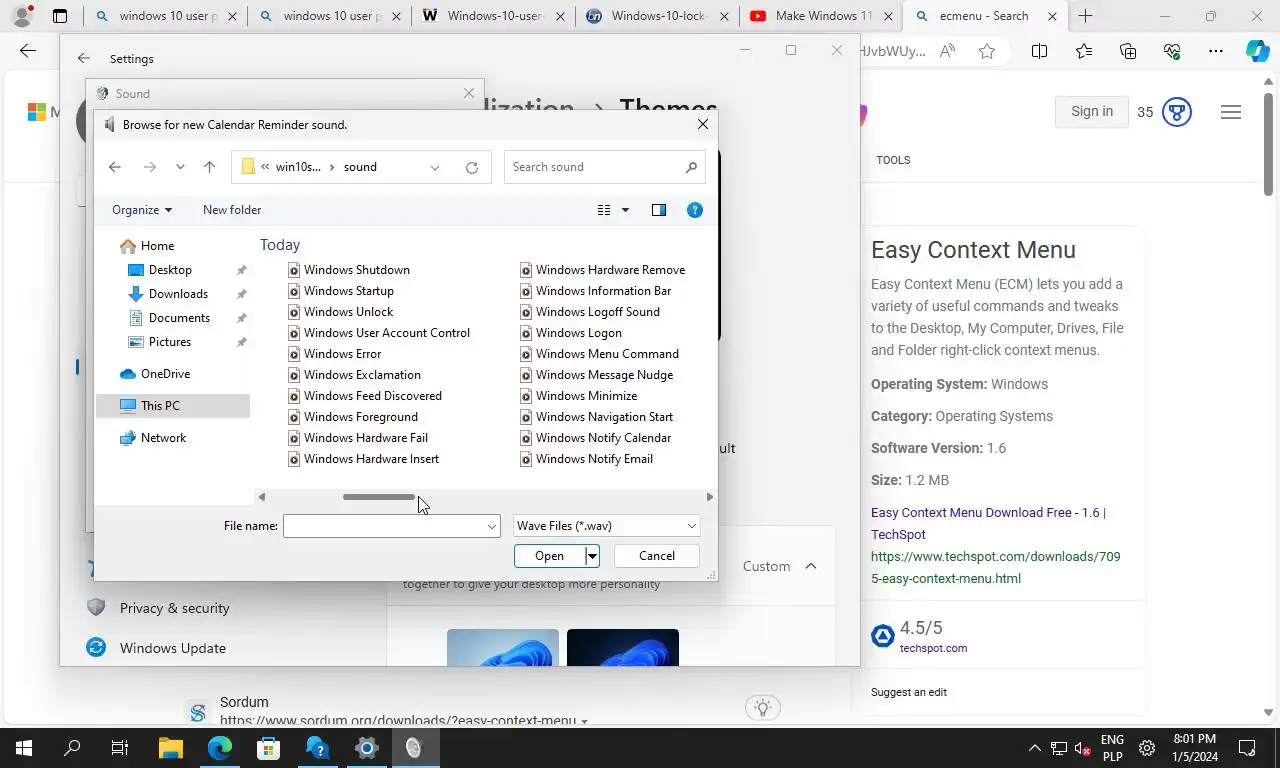The height and width of the screenshot is (768, 1280).
Task: Toggle the preview pane
Action: click(x=659, y=210)
